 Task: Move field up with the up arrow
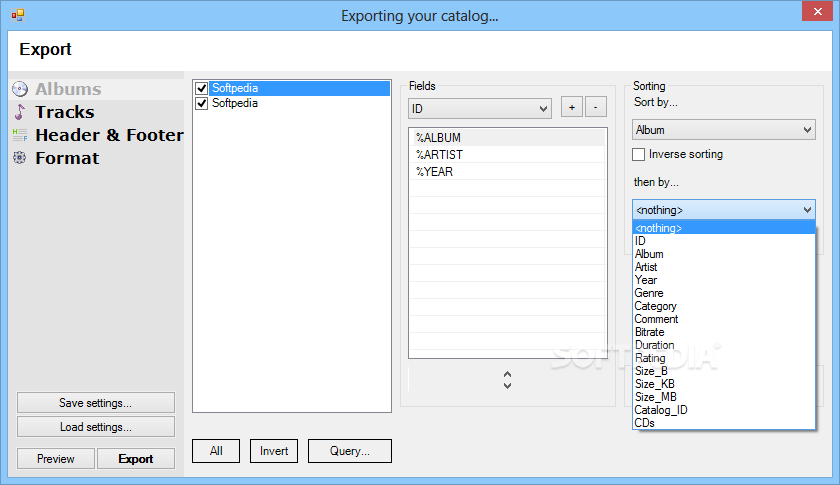507,374
